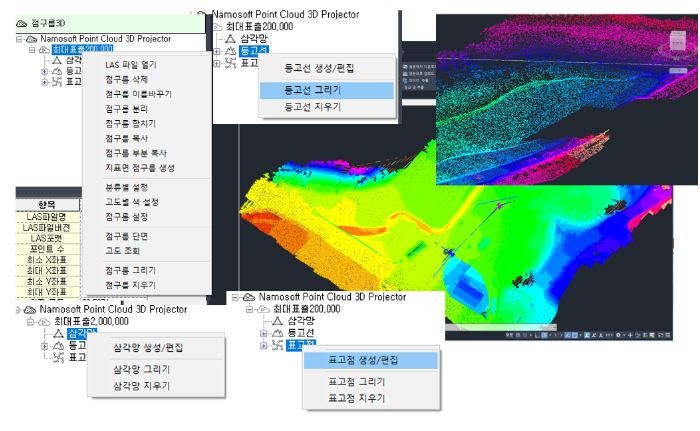Expand the highlighted 표고점 node
The image size is (700, 431).
tap(263, 345)
